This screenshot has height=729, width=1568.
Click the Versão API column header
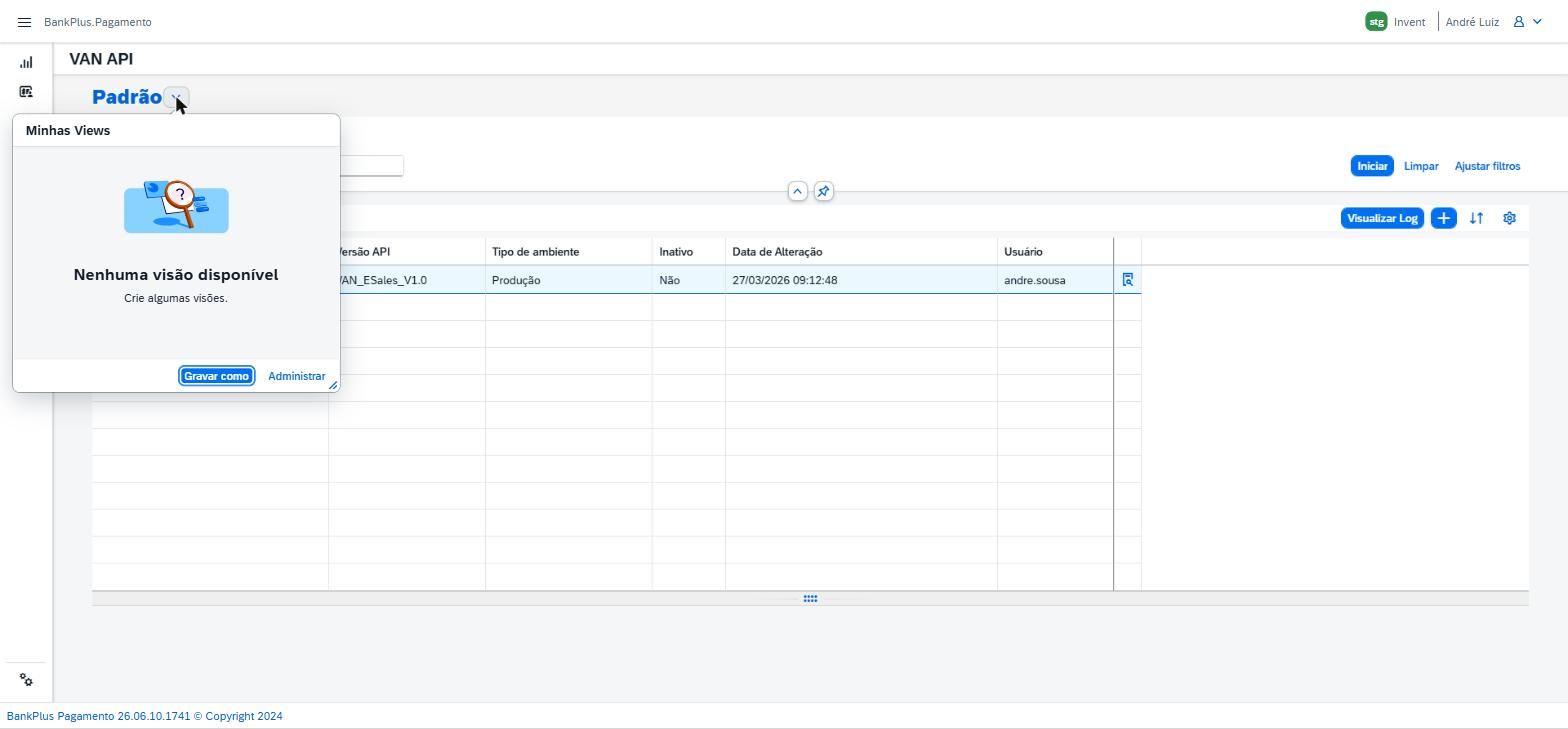(x=407, y=252)
